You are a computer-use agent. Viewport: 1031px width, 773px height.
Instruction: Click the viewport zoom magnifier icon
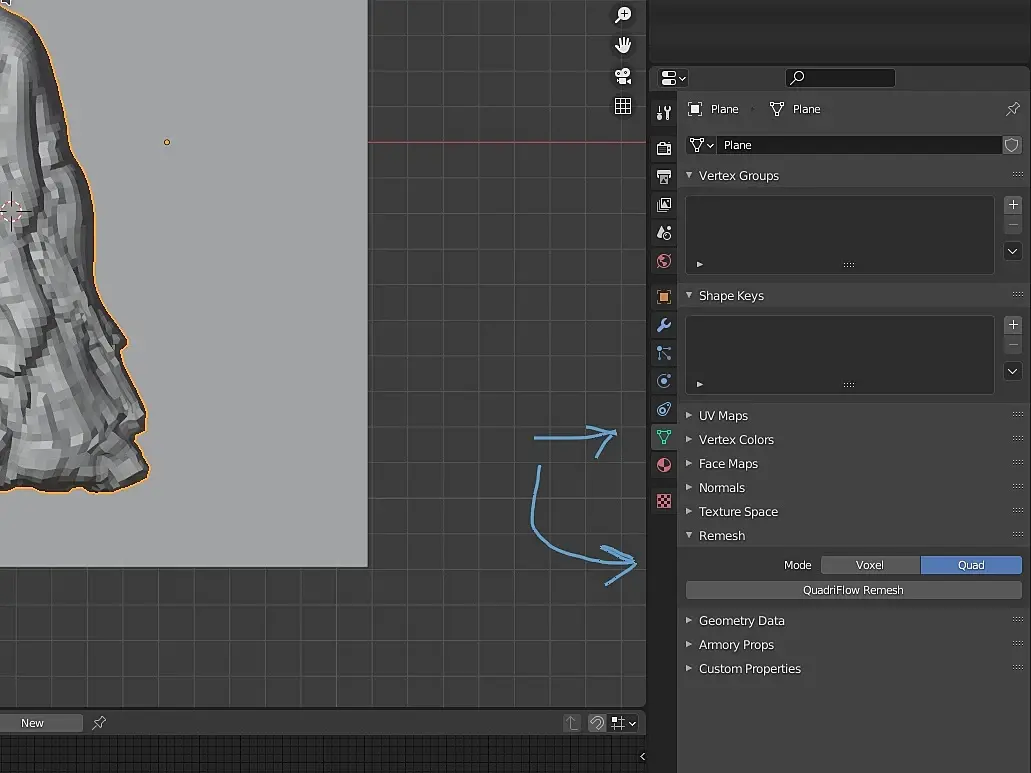[623, 14]
